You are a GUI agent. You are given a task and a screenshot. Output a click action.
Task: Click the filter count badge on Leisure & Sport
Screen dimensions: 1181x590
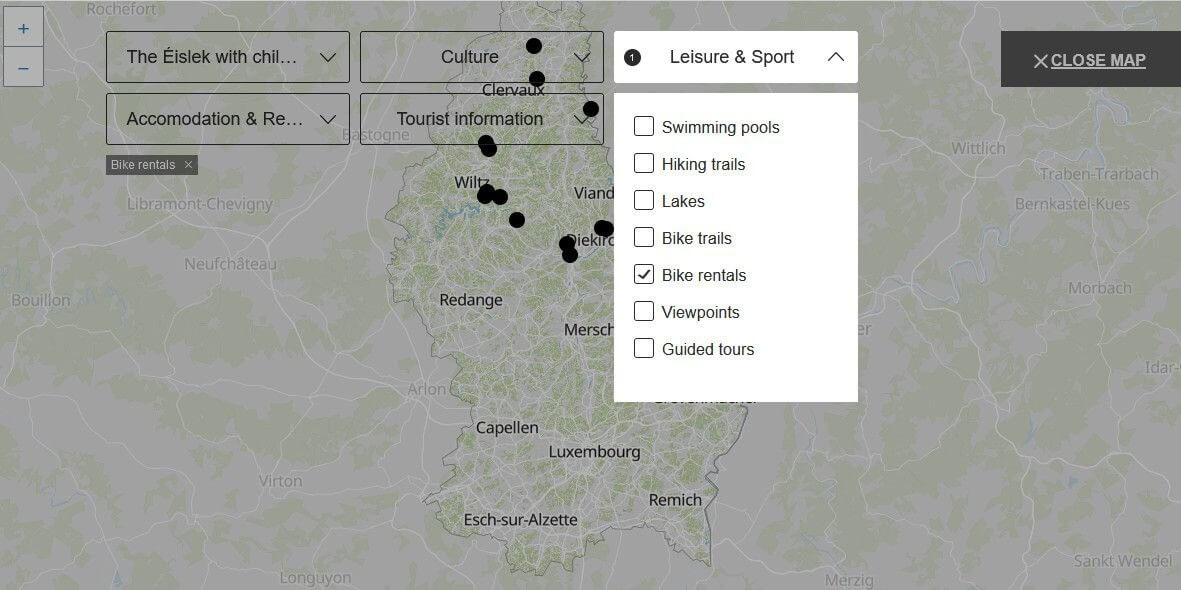tap(632, 57)
